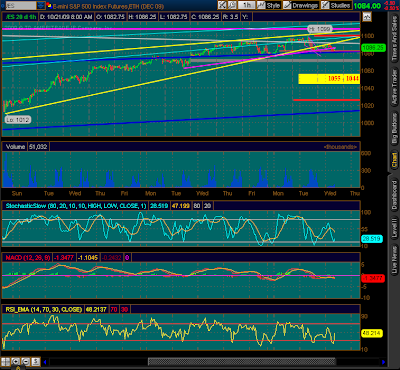Image resolution: width=400 pixels, height=370 pixels.
Task: Switch to the Times And Sales tab
Action: (394, 39)
